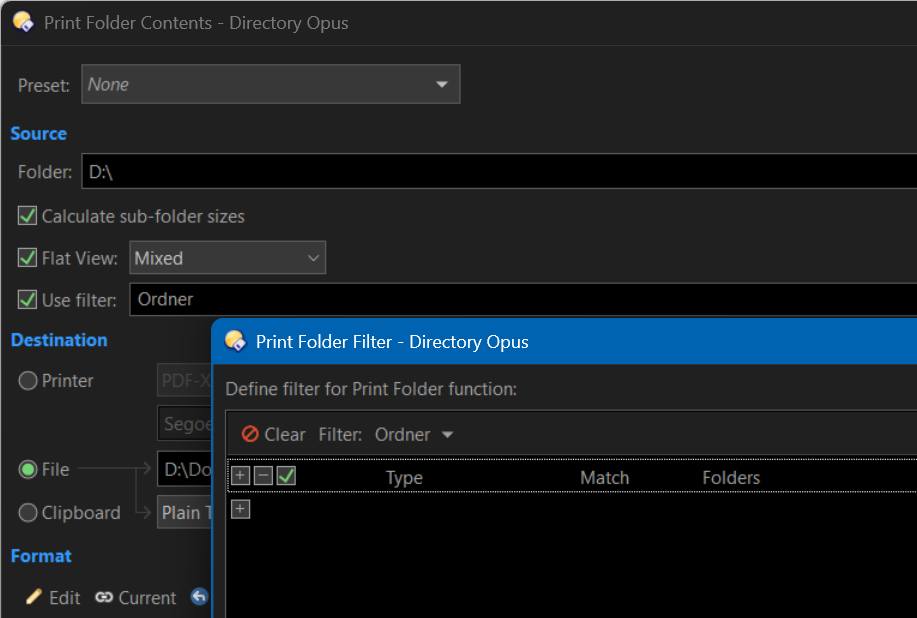Expand the Filter Ordner dropdown arrow
This screenshot has width=917, height=618.
pos(448,434)
